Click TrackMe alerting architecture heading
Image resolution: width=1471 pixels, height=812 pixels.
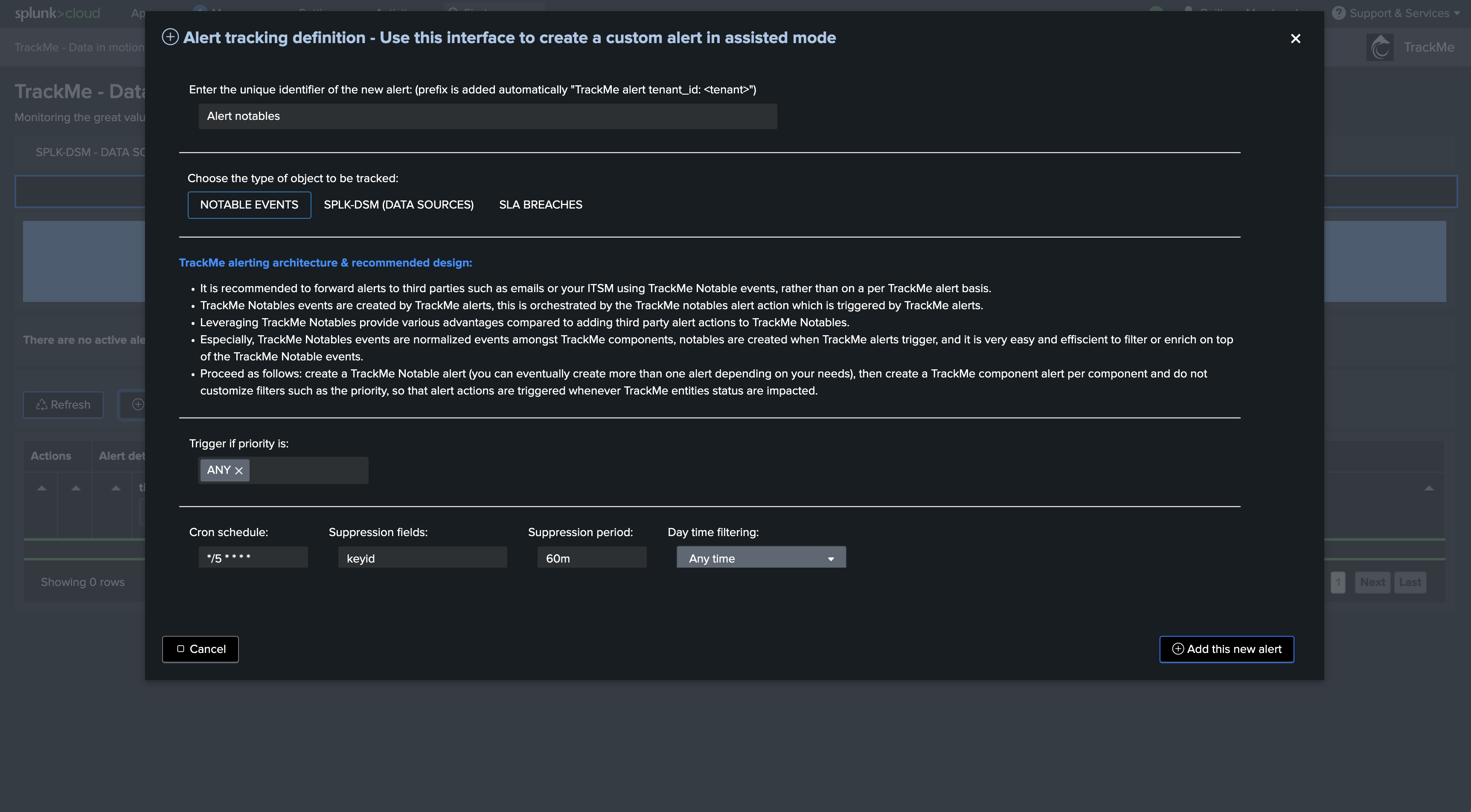coord(326,263)
